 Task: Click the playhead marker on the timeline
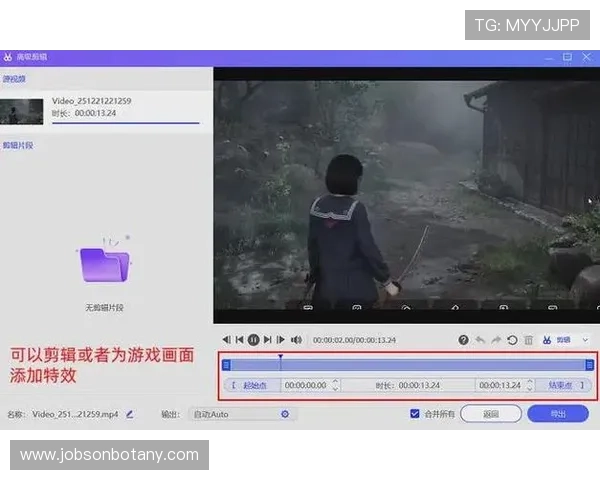tap(280, 357)
